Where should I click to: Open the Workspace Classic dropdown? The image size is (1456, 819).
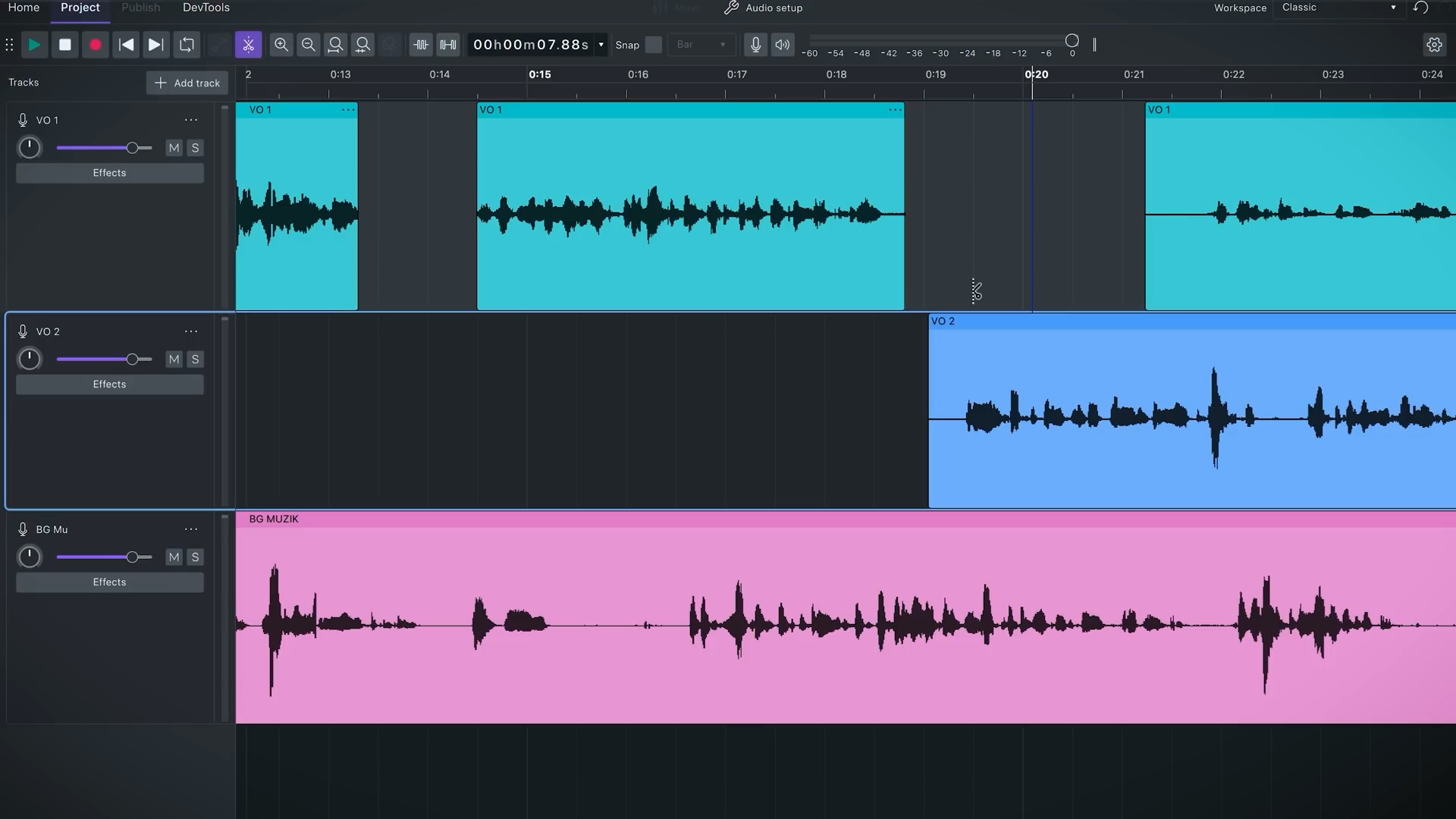(x=1338, y=8)
